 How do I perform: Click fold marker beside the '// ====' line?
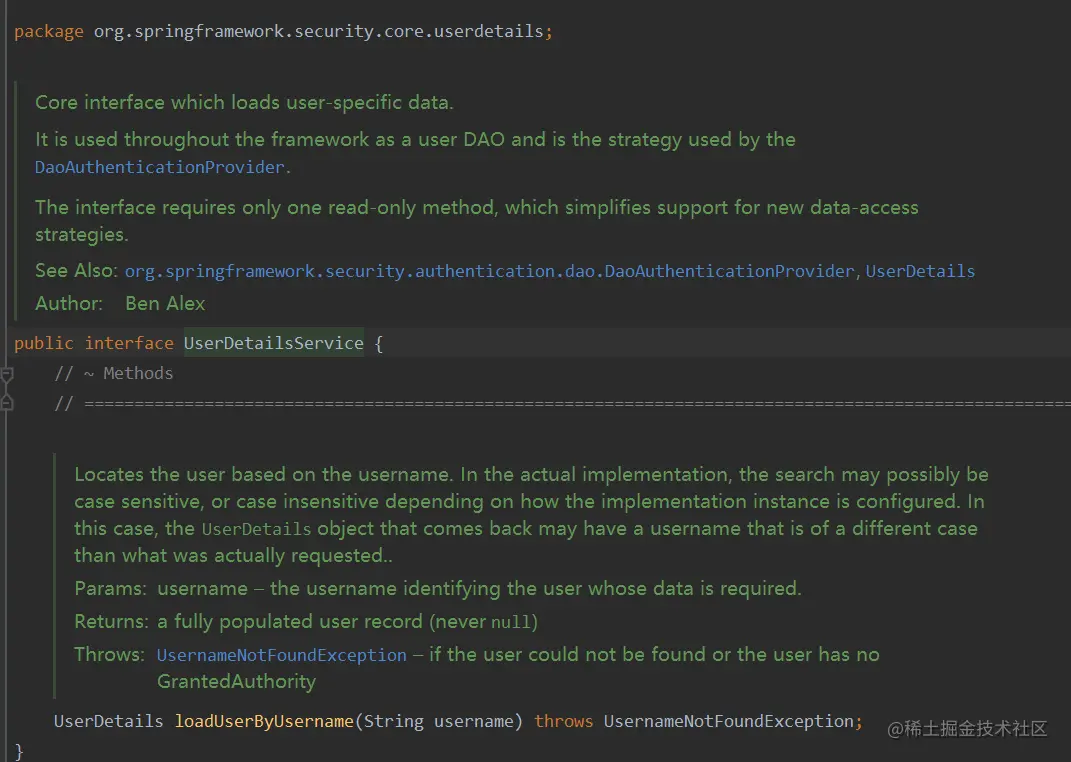coord(7,403)
